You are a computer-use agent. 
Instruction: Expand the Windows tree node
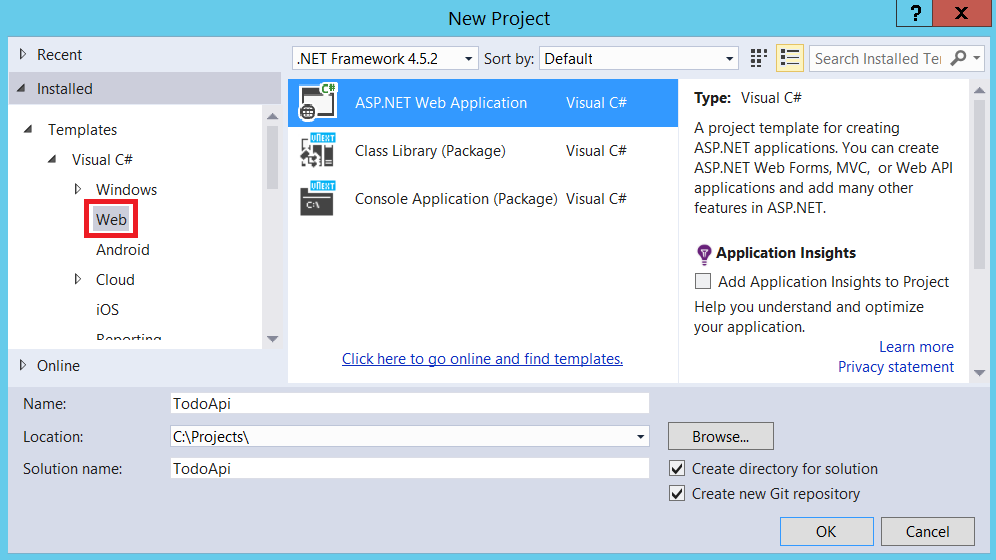click(x=77, y=189)
